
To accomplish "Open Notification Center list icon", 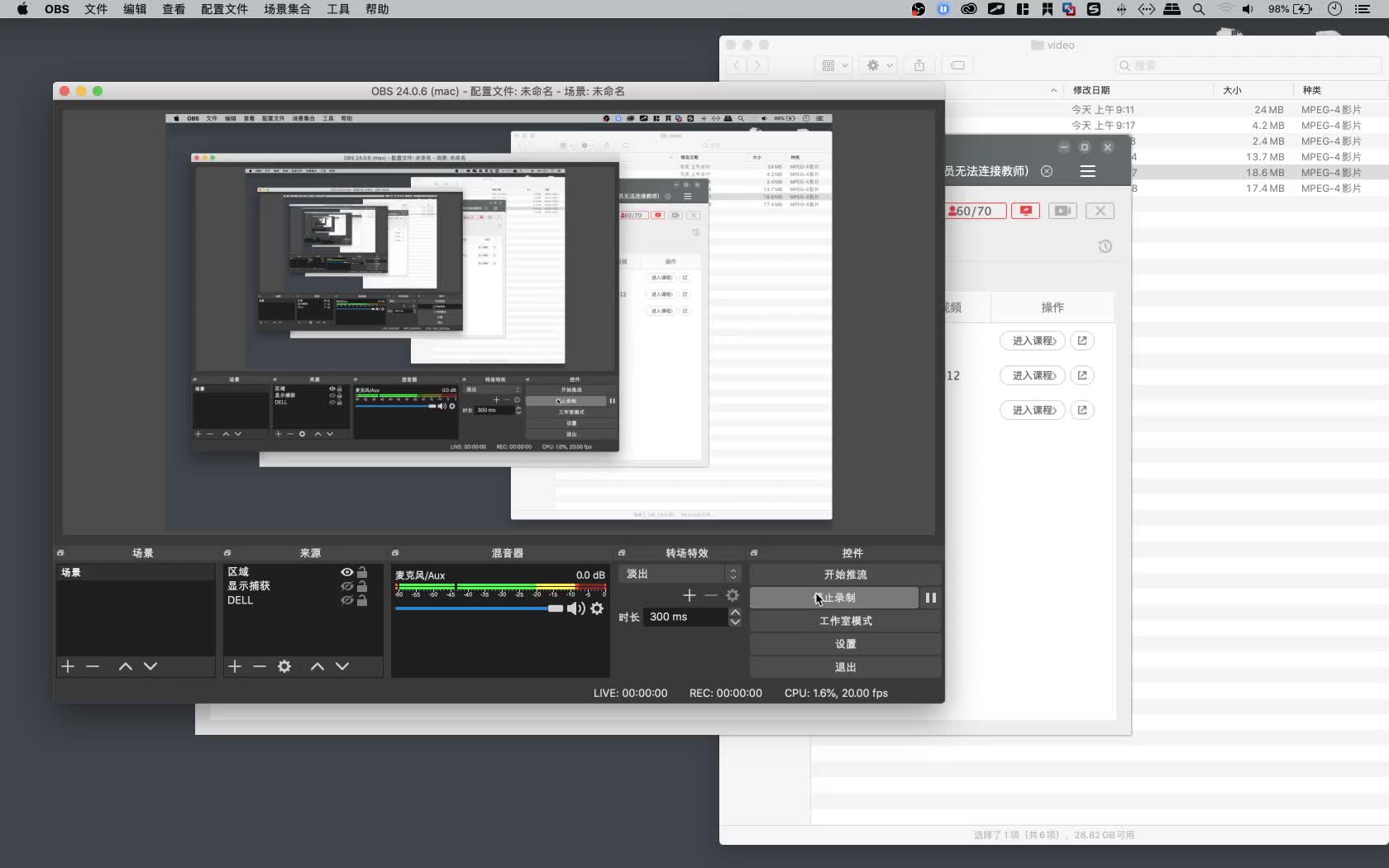I will (1363, 9).
